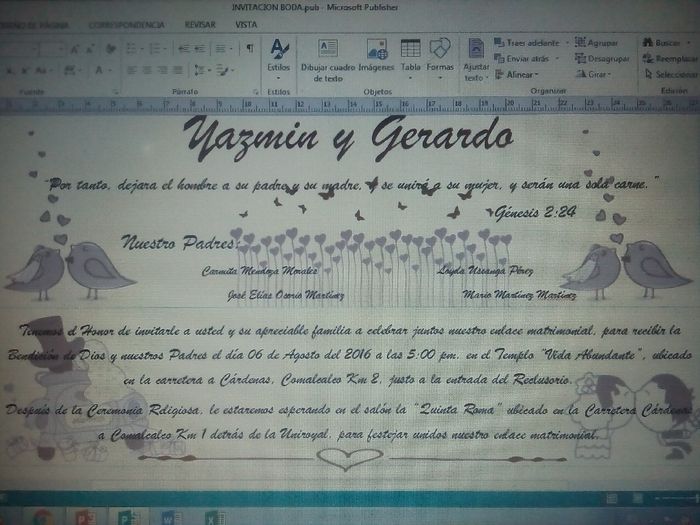
Task: Click the numbered list button
Action: pos(155,49)
